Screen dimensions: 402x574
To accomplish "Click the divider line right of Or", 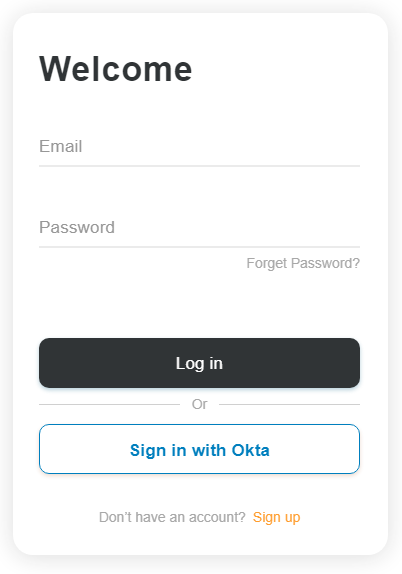I will coord(289,405).
